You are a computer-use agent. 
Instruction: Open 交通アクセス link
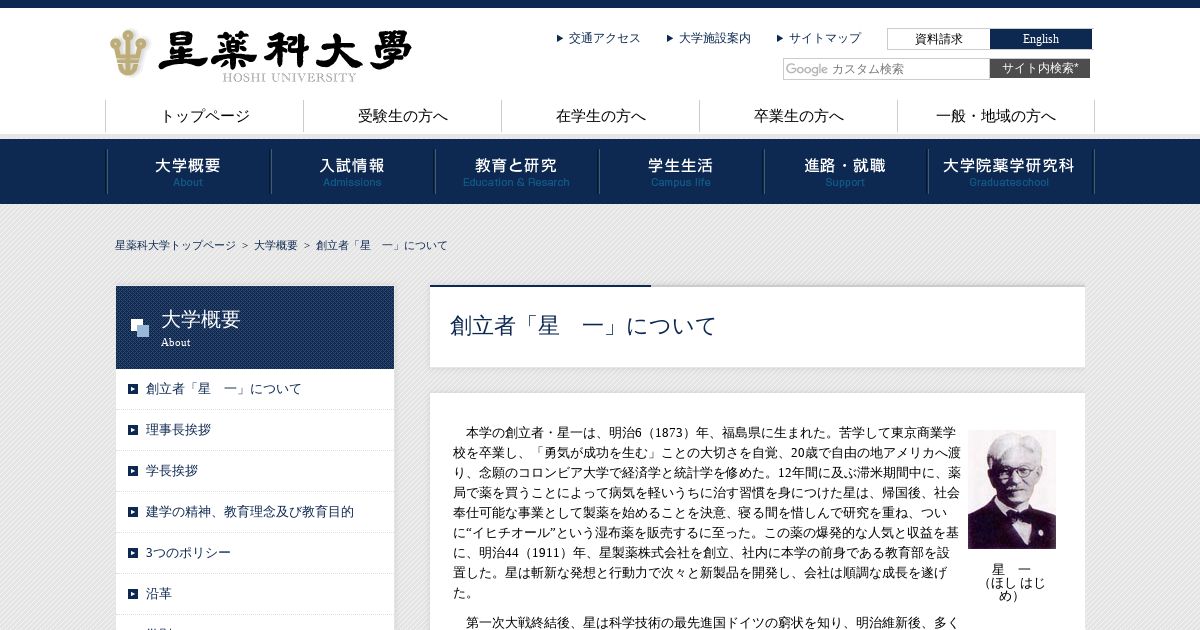tap(604, 39)
